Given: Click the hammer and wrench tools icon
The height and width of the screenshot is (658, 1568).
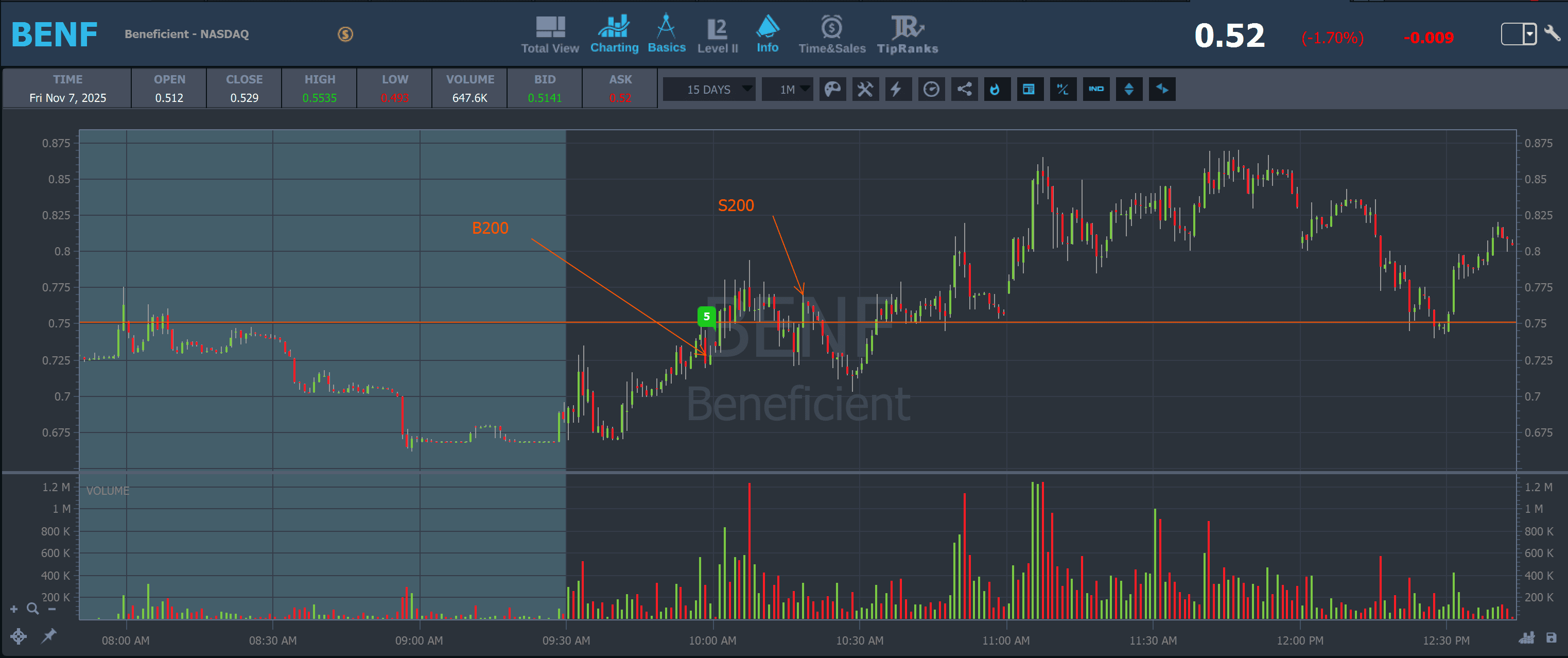Looking at the screenshot, I should 865,90.
